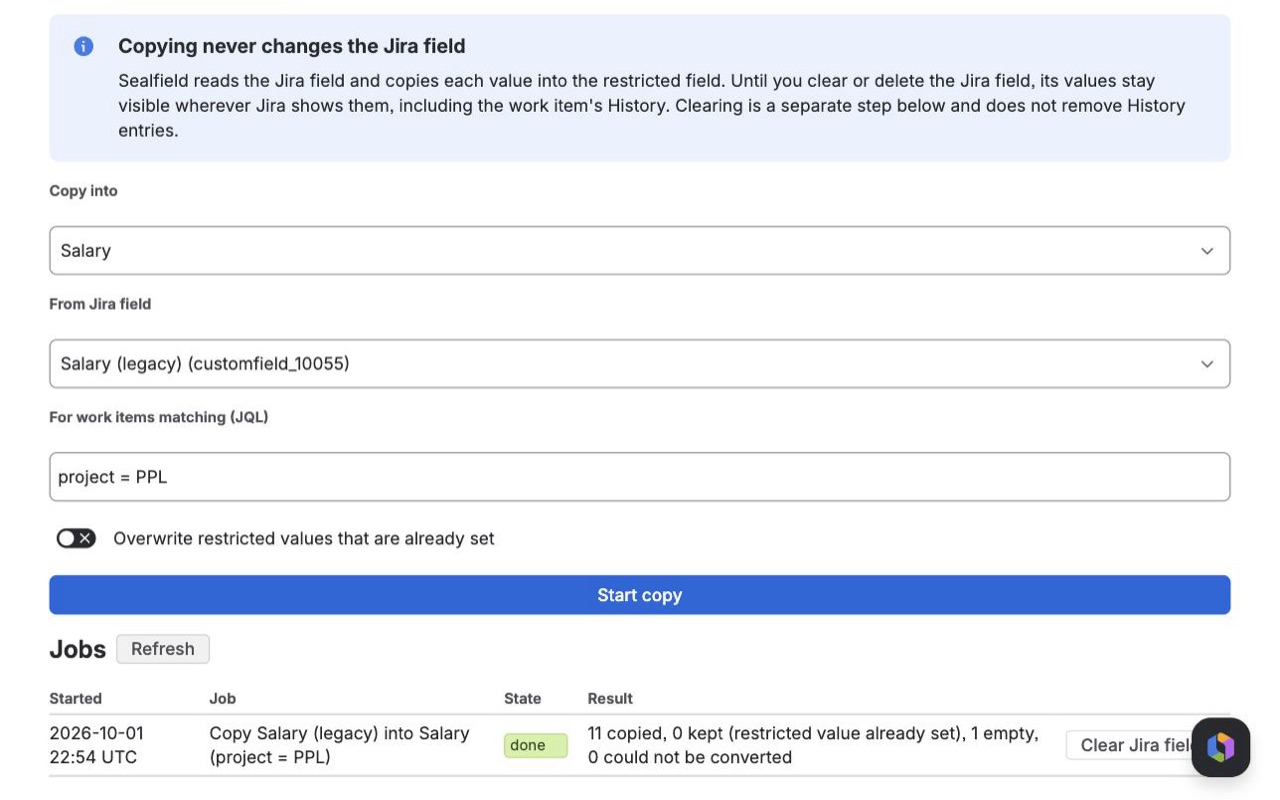Open the Copy into Salary dropdown
This screenshot has height=800, width=1280.
[639, 250]
